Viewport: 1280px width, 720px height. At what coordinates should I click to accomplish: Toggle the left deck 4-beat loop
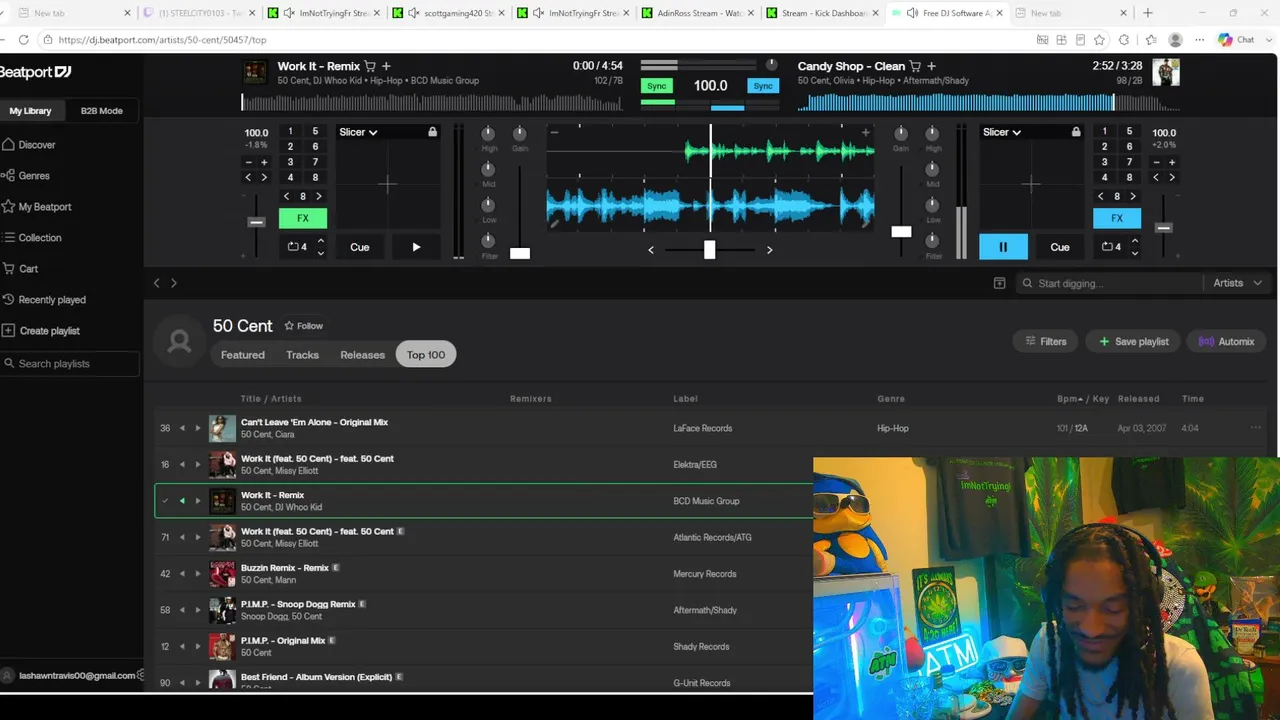[297, 247]
